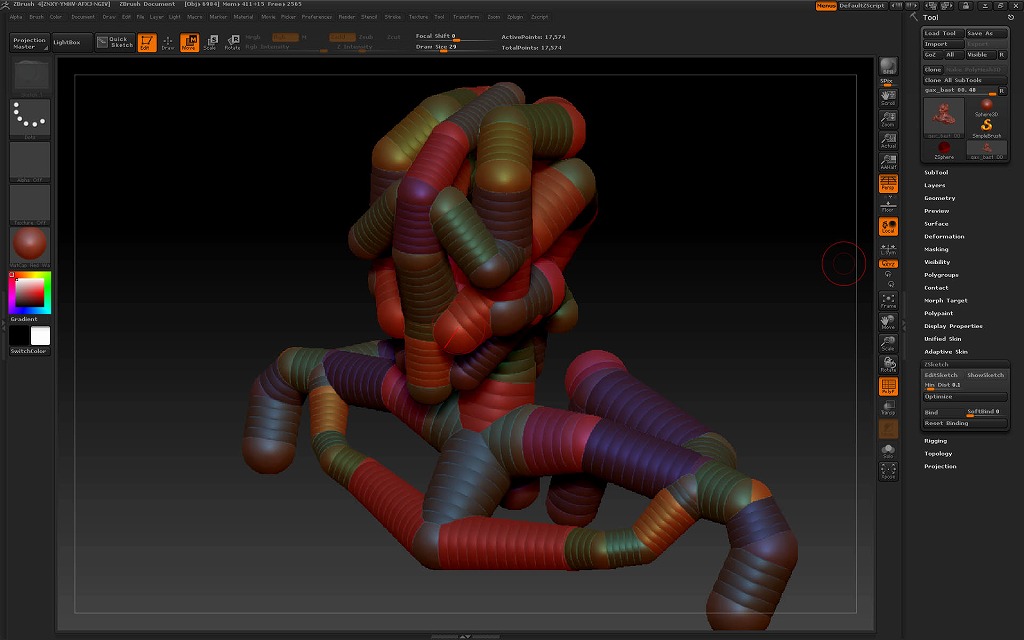Image resolution: width=1024 pixels, height=640 pixels.
Task: Select the ZSphere tool thumbnail
Action: 943,150
